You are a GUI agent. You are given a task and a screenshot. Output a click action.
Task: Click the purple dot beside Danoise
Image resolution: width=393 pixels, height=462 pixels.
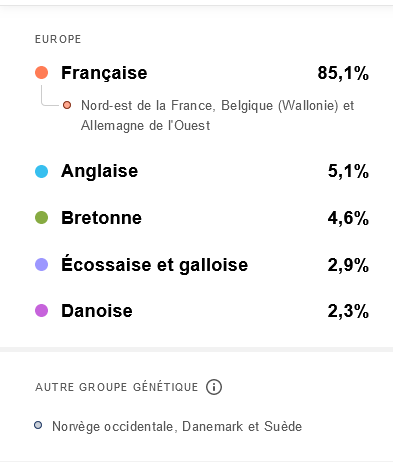click(42, 311)
